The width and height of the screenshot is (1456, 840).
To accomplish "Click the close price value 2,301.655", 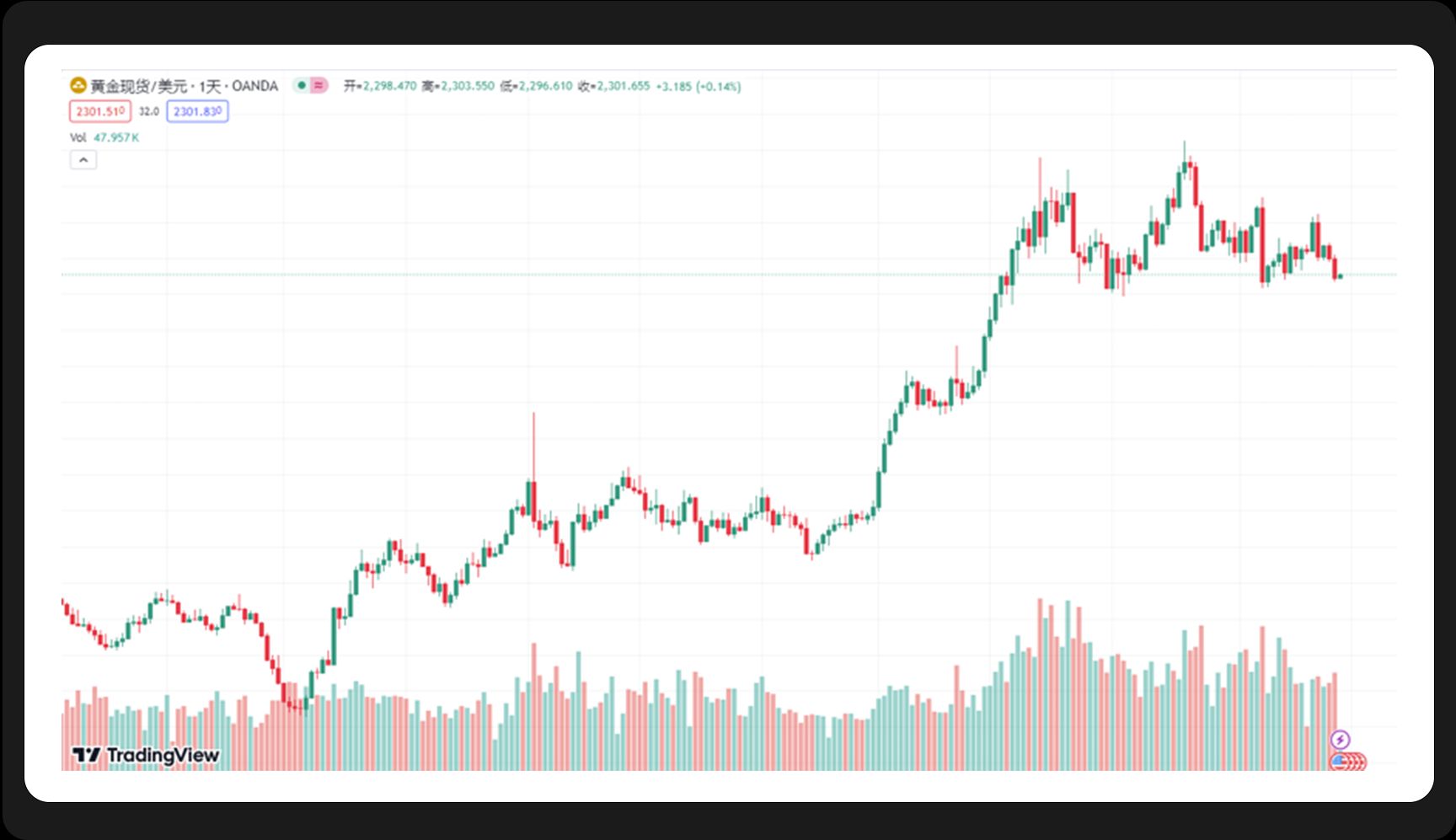I will click(624, 86).
